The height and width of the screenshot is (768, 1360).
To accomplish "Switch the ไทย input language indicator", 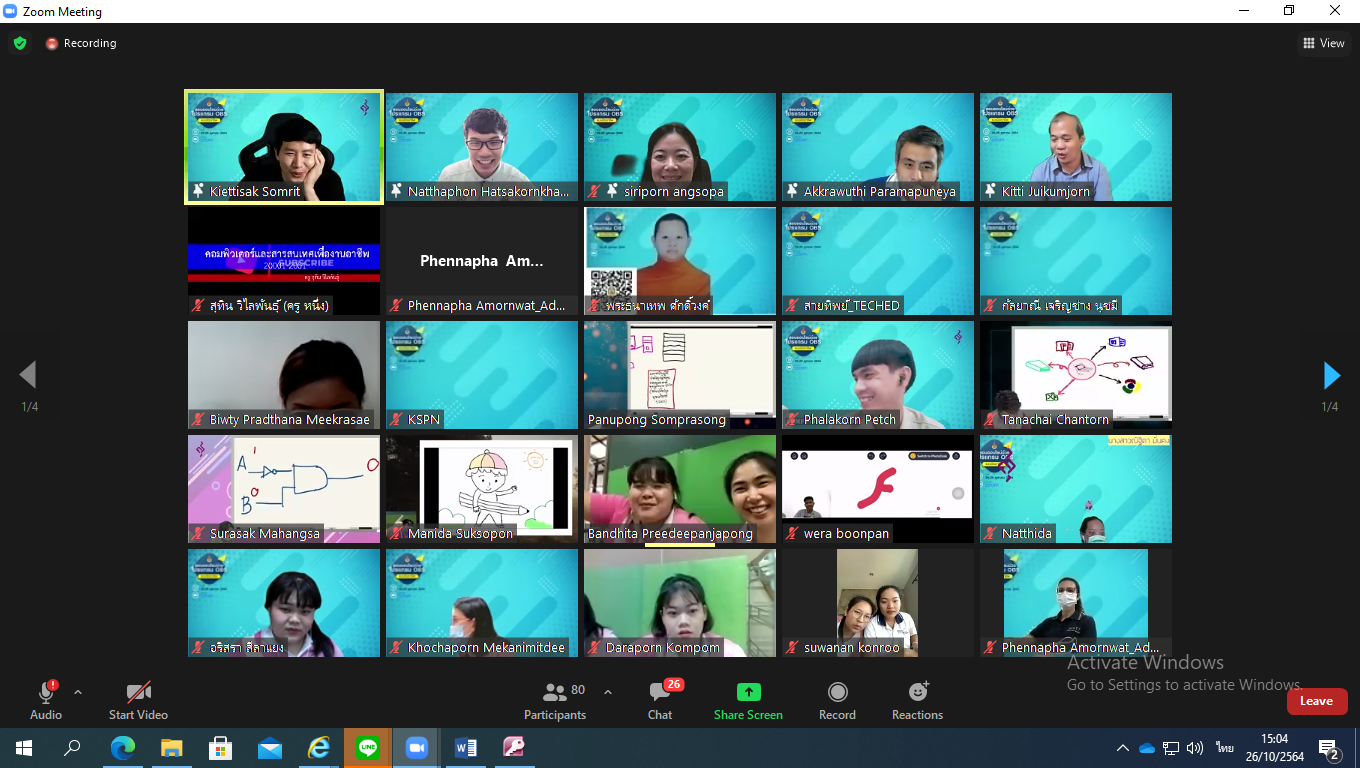I will 1224,748.
